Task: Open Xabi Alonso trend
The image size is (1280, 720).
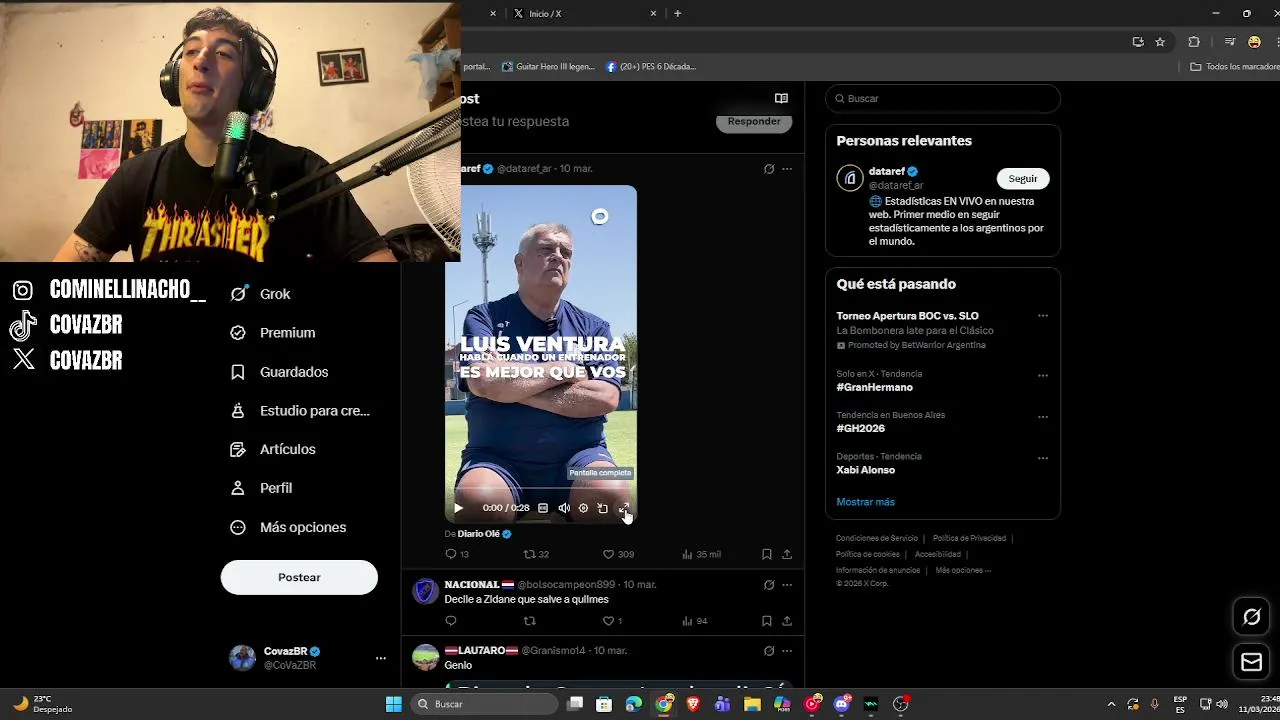Action: [x=865, y=470]
